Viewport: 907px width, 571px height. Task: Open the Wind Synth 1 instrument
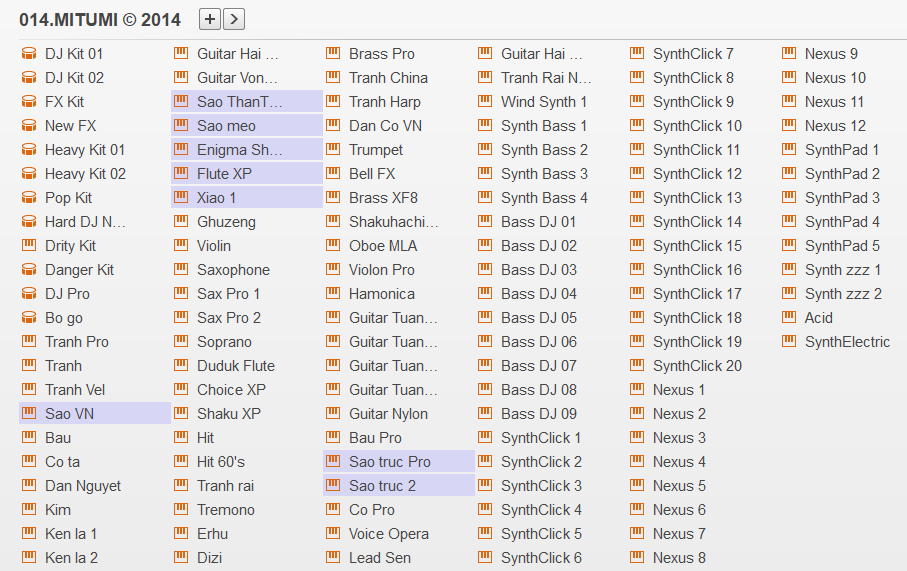(544, 102)
